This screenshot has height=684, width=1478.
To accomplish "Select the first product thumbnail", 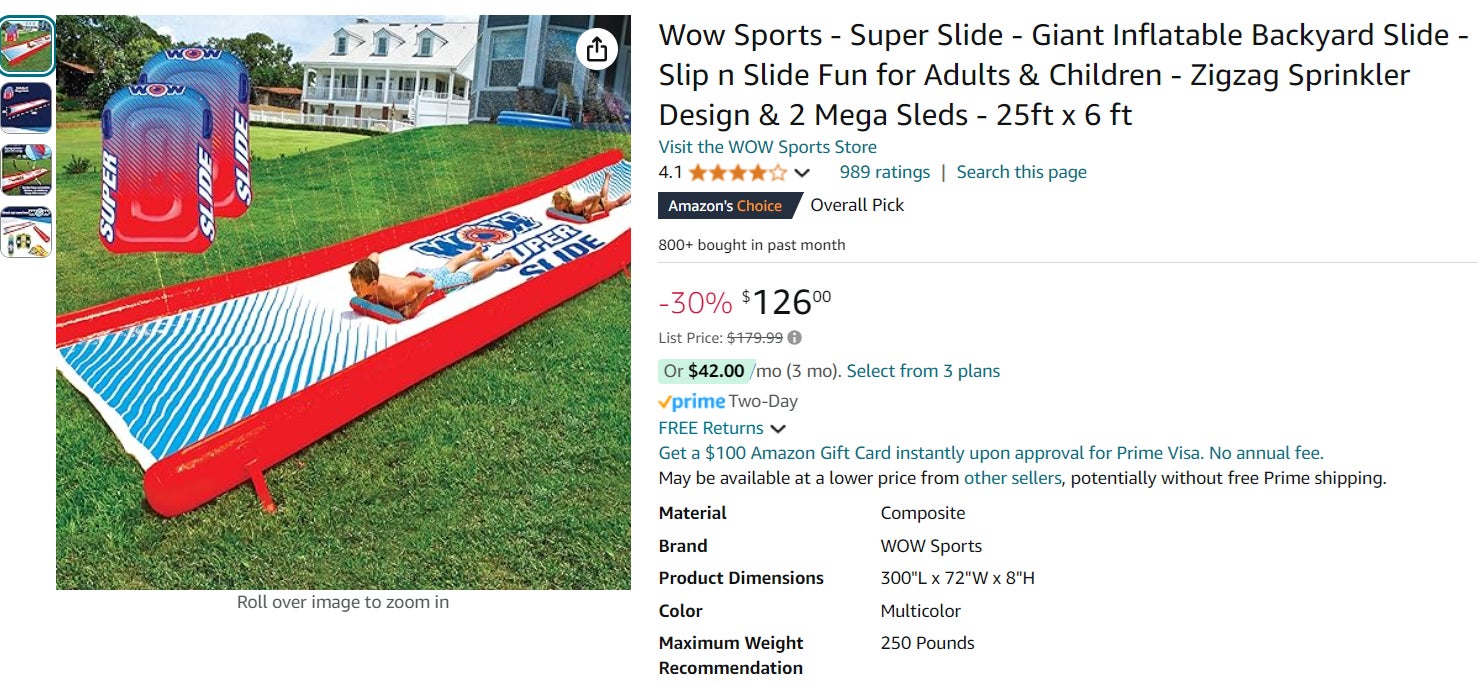I will (x=27, y=46).
